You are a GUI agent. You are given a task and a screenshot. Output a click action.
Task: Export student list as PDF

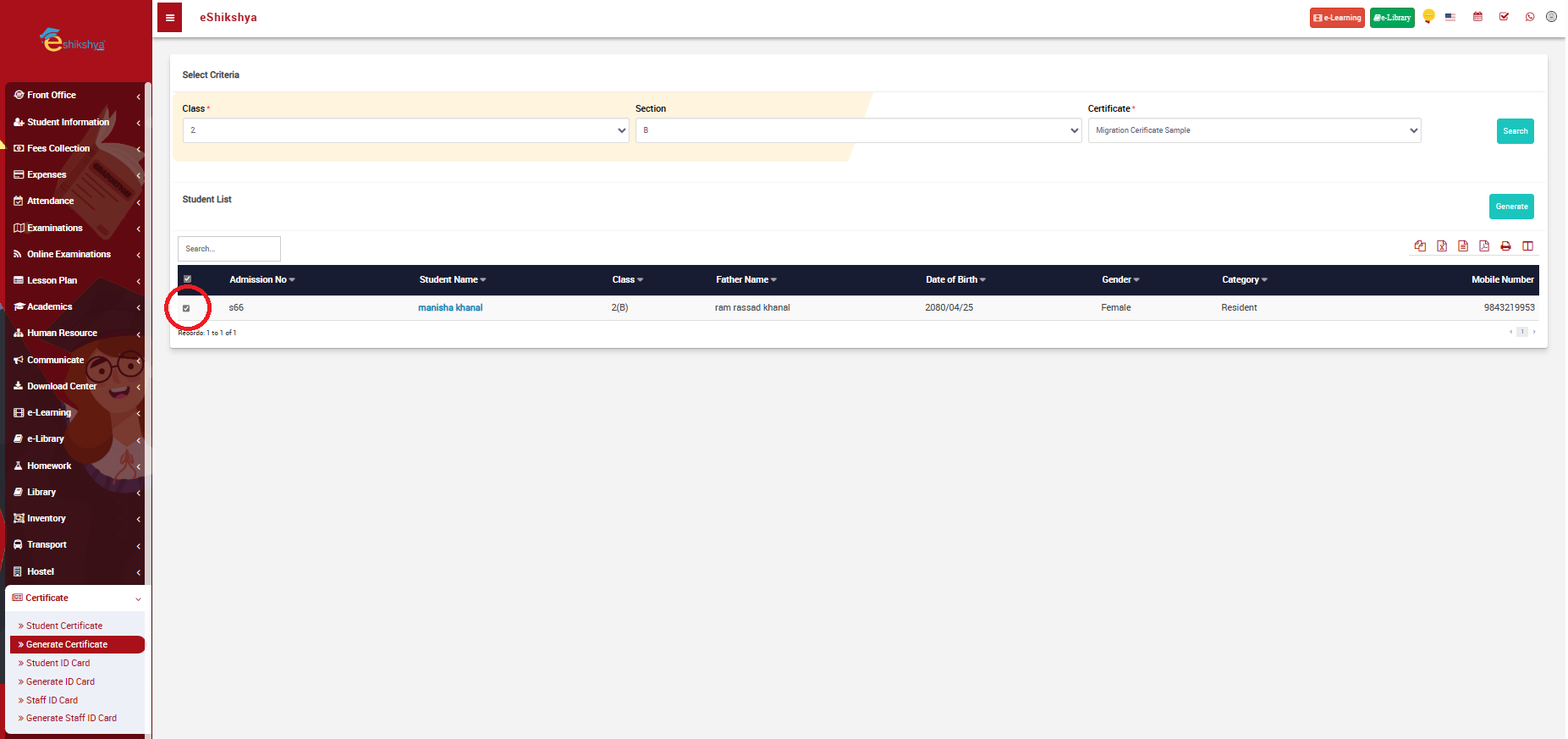pyautogui.click(x=1484, y=246)
